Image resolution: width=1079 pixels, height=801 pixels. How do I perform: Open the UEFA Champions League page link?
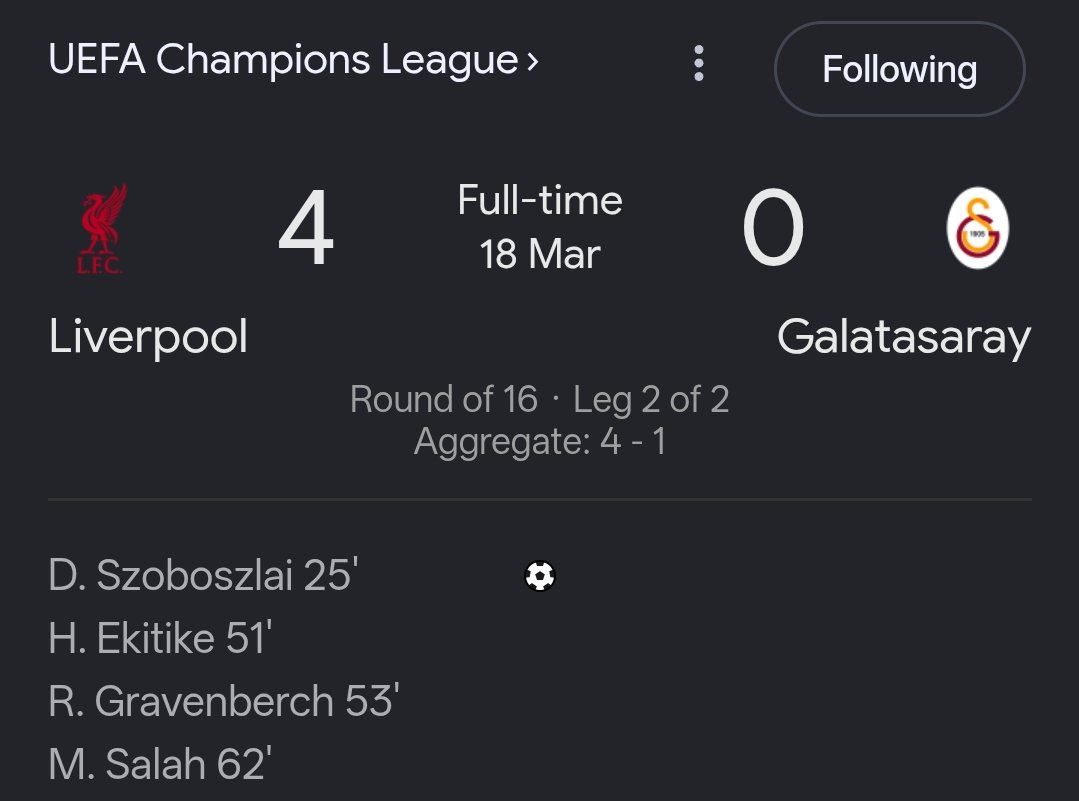[283, 61]
